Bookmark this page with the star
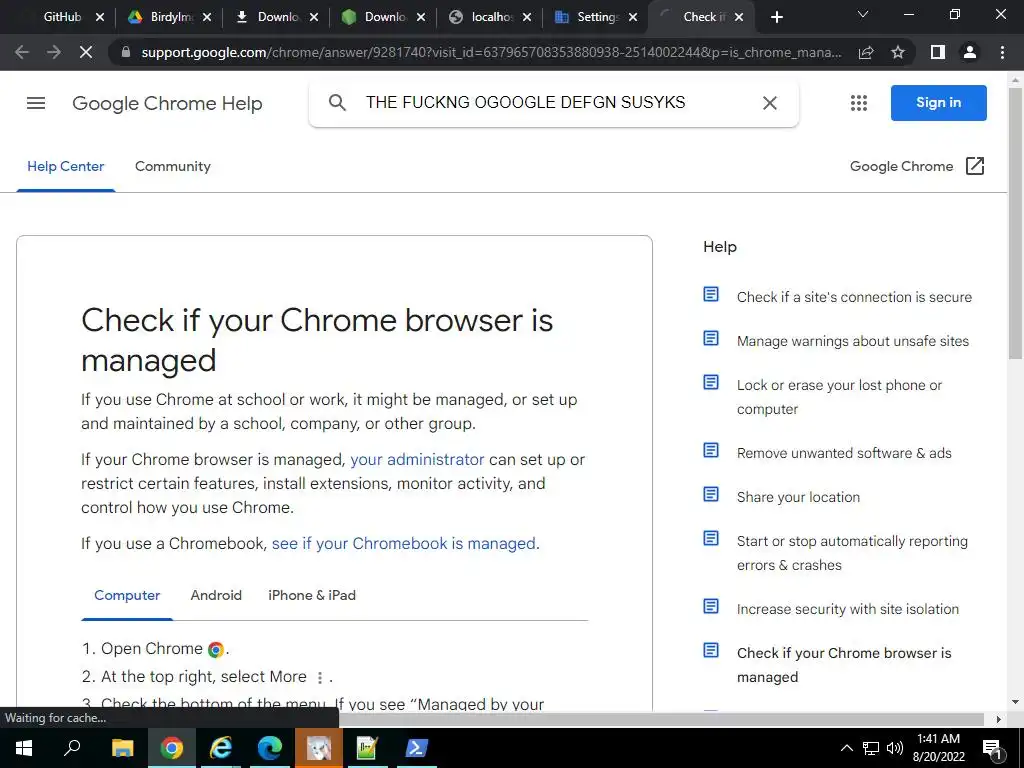 [x=898, y=52]
